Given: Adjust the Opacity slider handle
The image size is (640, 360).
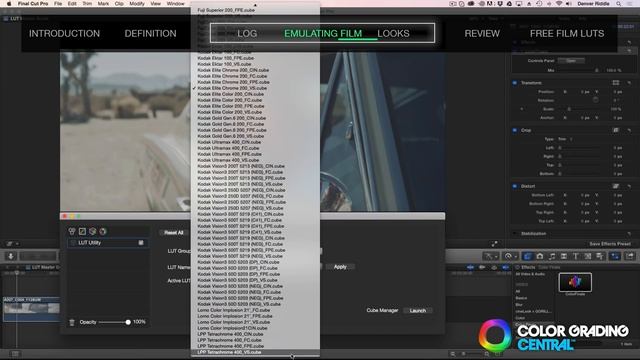Looking at the screenshot, I should [128, 322].
